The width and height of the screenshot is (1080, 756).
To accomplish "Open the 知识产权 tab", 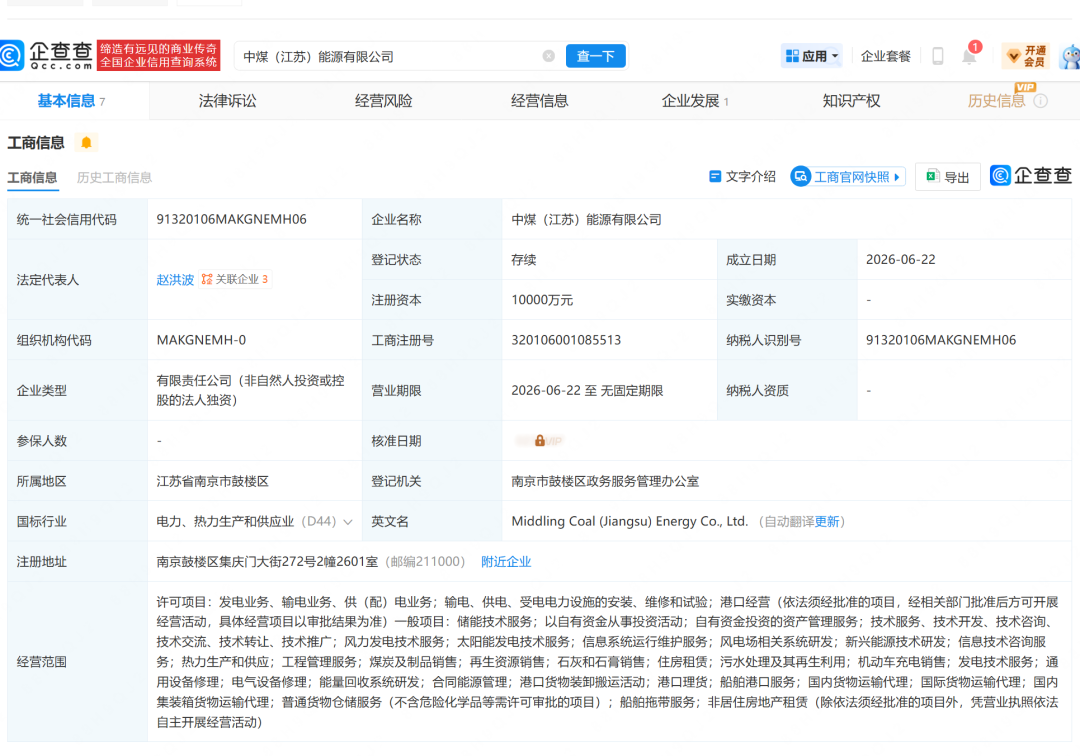I will pos(851,101).
